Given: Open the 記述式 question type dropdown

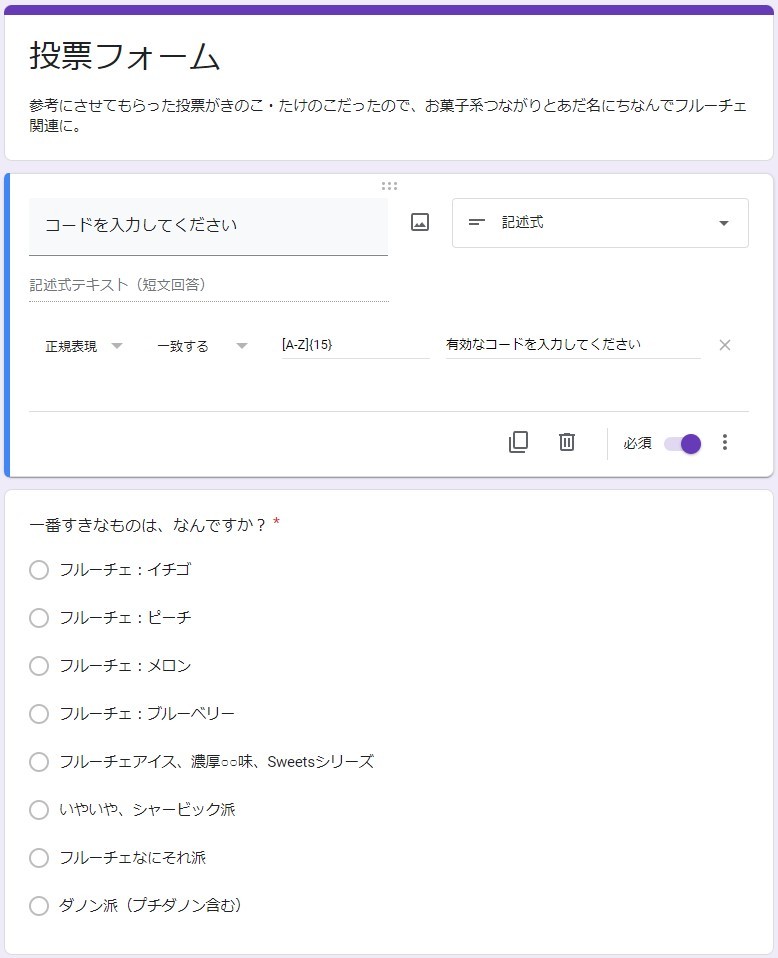Looking at the screenshot, I should (600, 223).
